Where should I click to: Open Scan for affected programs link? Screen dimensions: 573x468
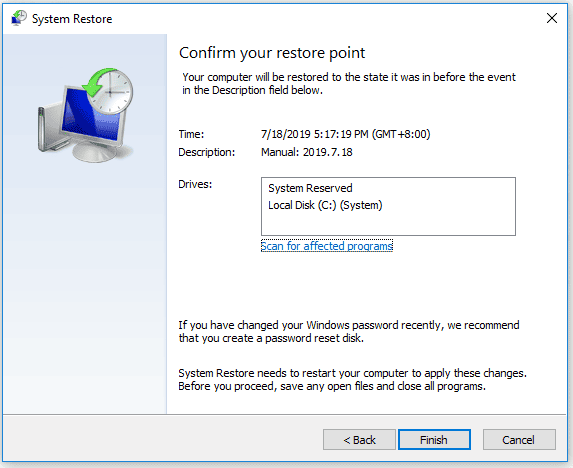click(327, 246)
